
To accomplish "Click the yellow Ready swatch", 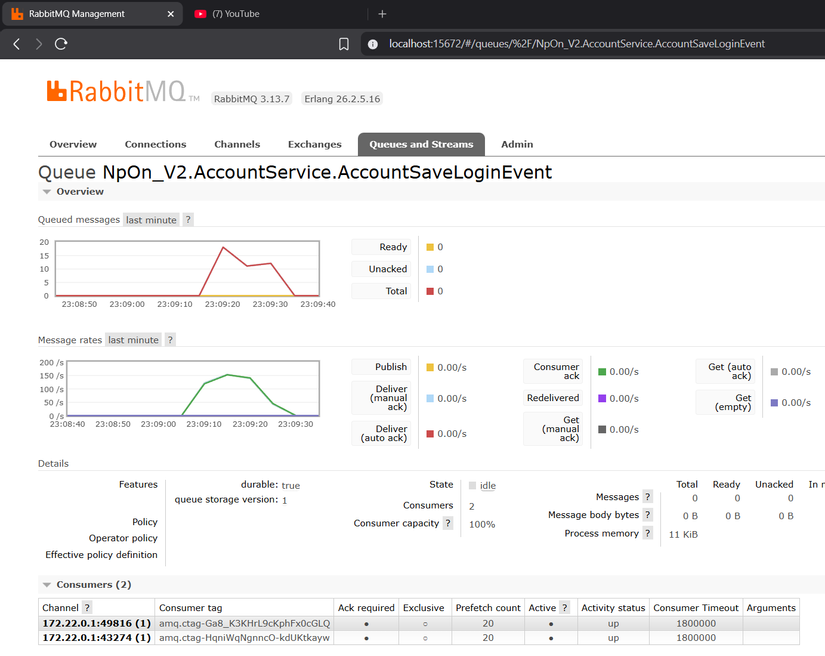I will click(430, 247).
